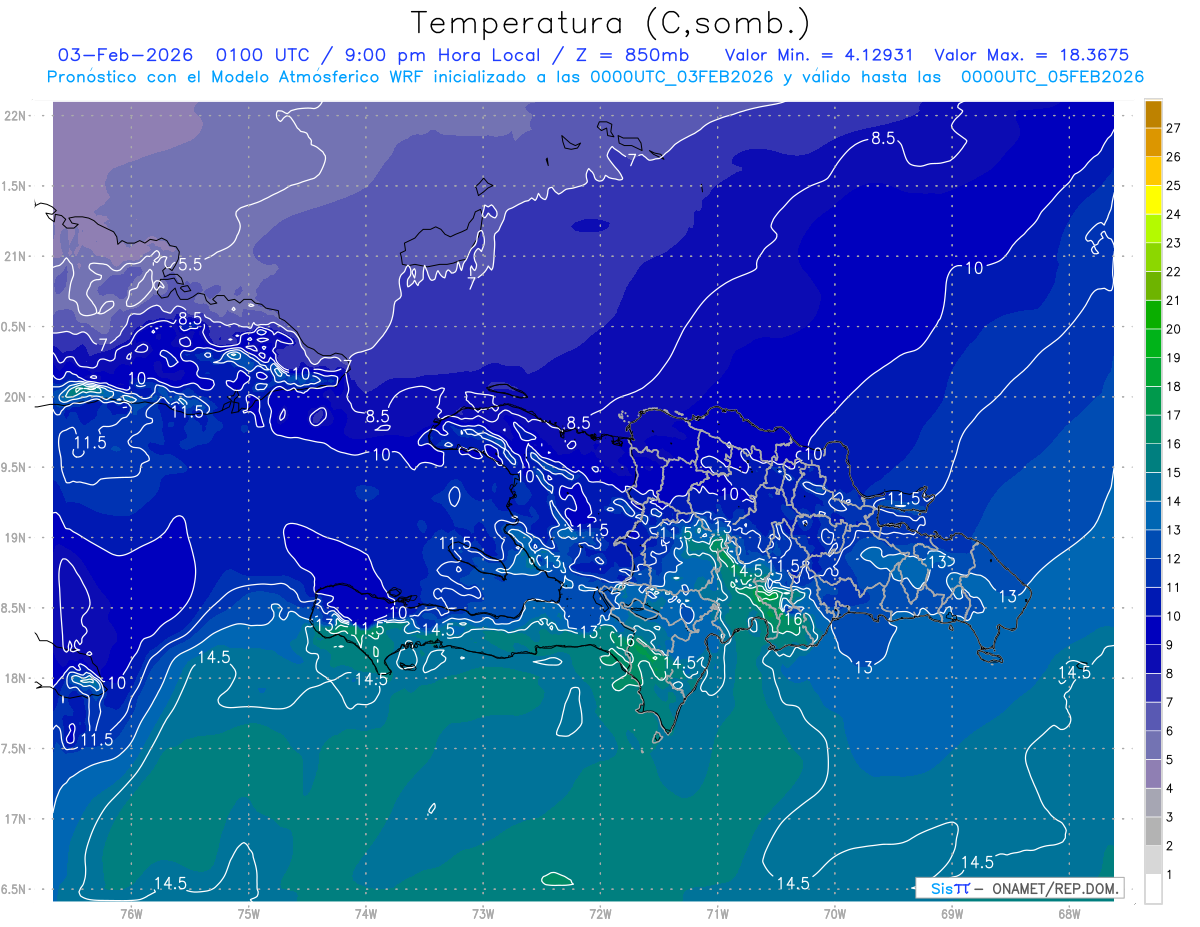The width and height of the screenshot is (1200, 927).
Task: Click the "0000UTC_03FEB2026" initialization timestamp
Action: pyautogui.click(x=682, y=77)
